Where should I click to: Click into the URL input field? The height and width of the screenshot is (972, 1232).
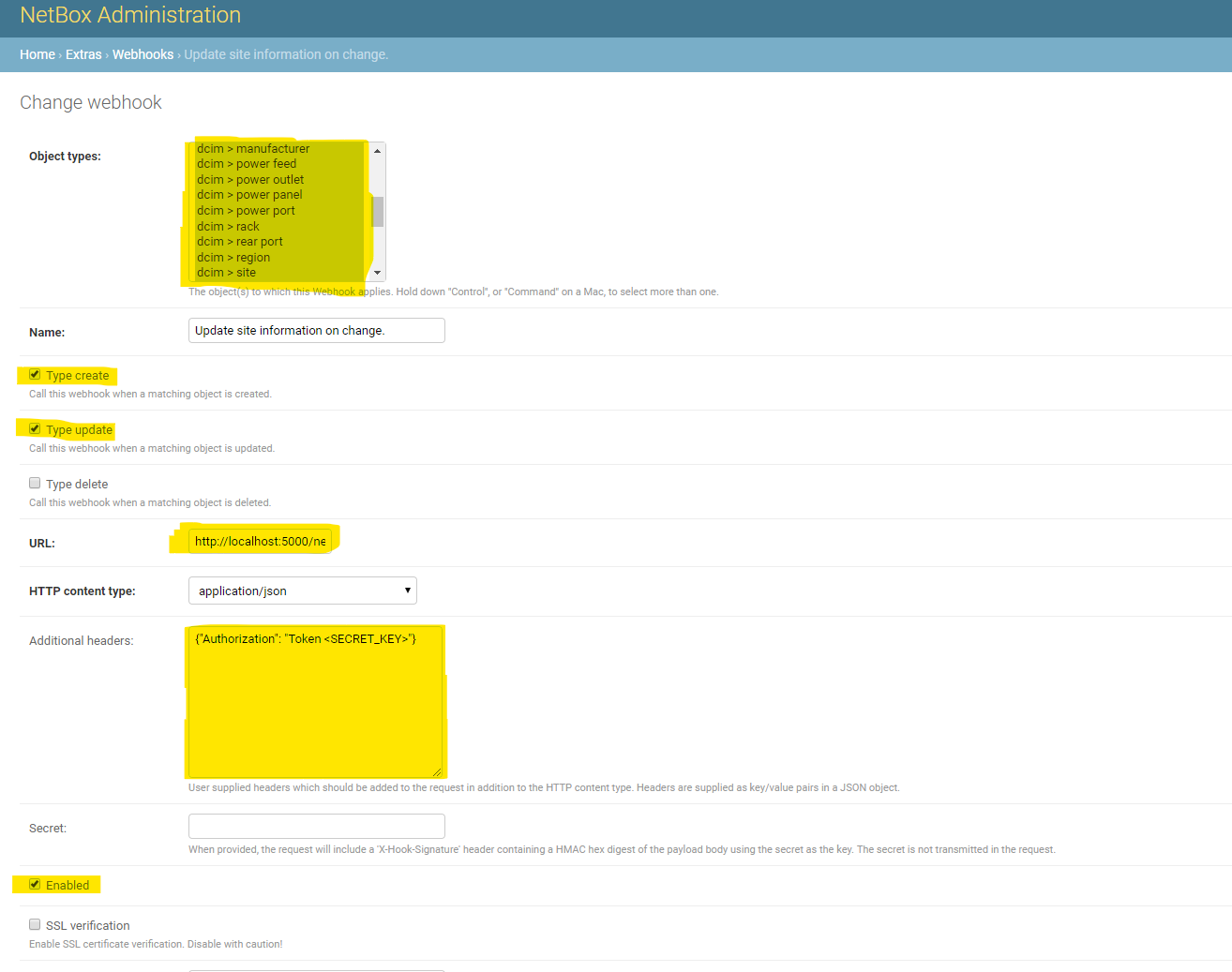(x=260, y=541)
